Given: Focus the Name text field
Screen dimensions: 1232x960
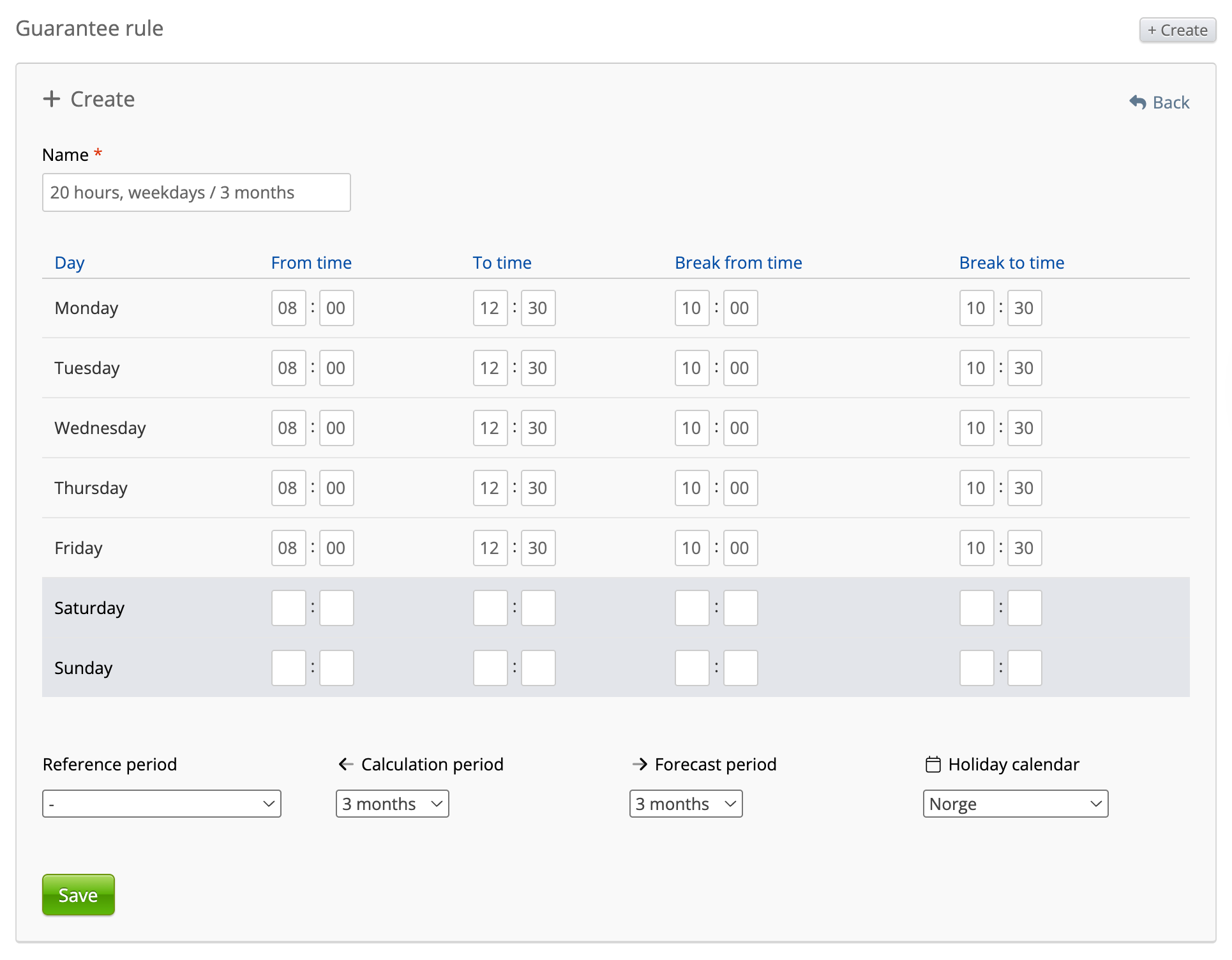Looking at the screenshot, I should 196,192.
